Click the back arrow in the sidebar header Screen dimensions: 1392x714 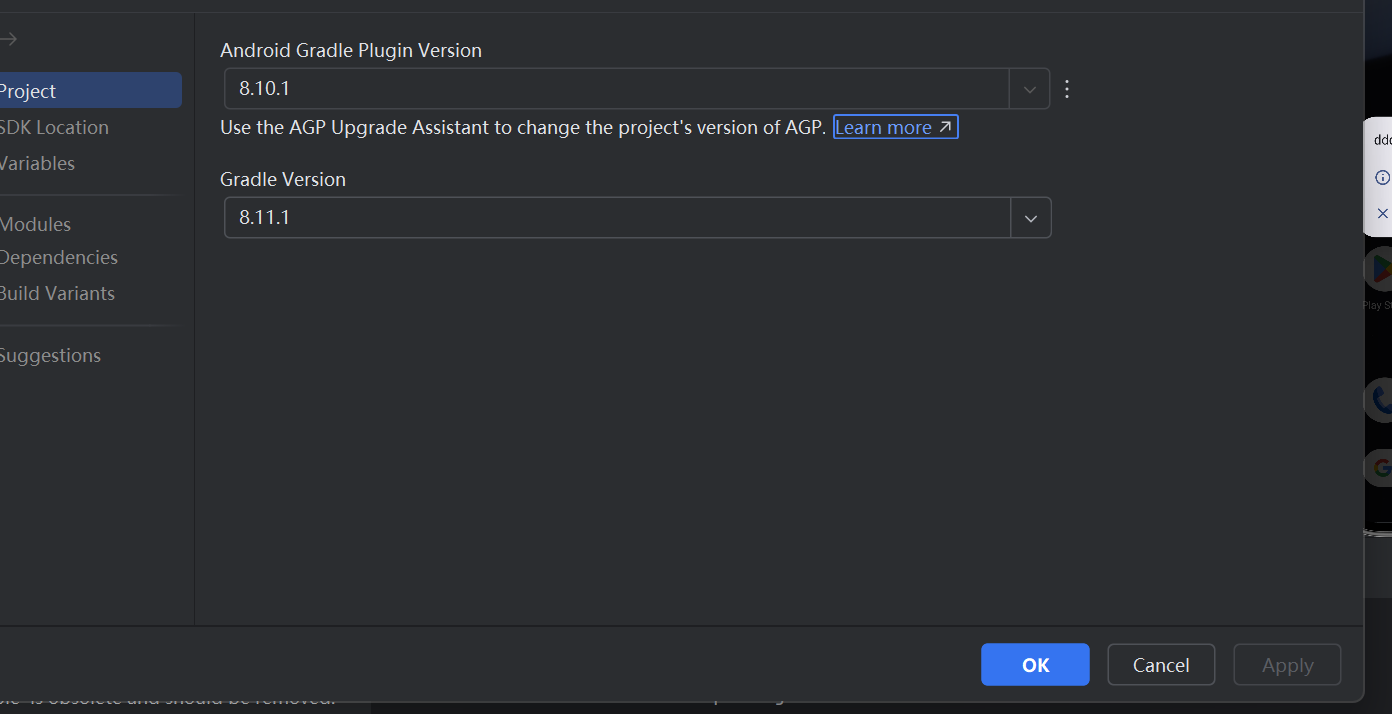(8, 39)
